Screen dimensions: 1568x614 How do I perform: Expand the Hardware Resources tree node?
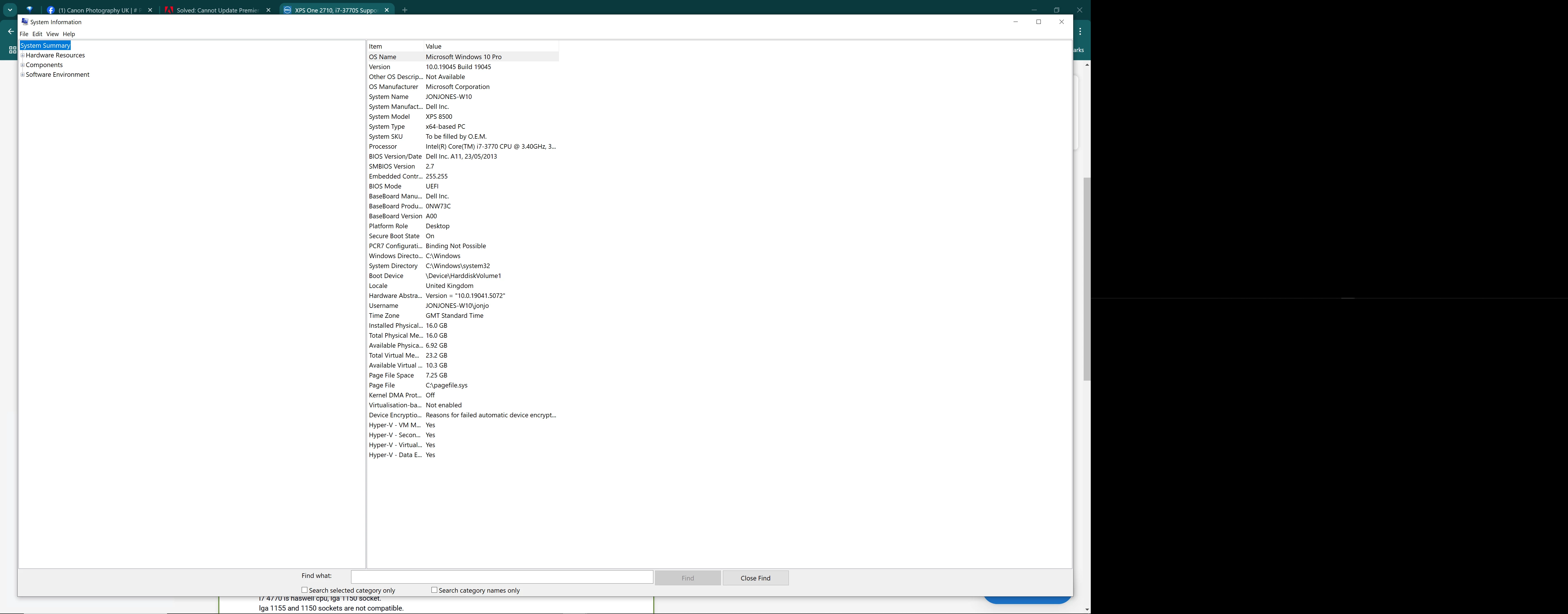[22, 55]
